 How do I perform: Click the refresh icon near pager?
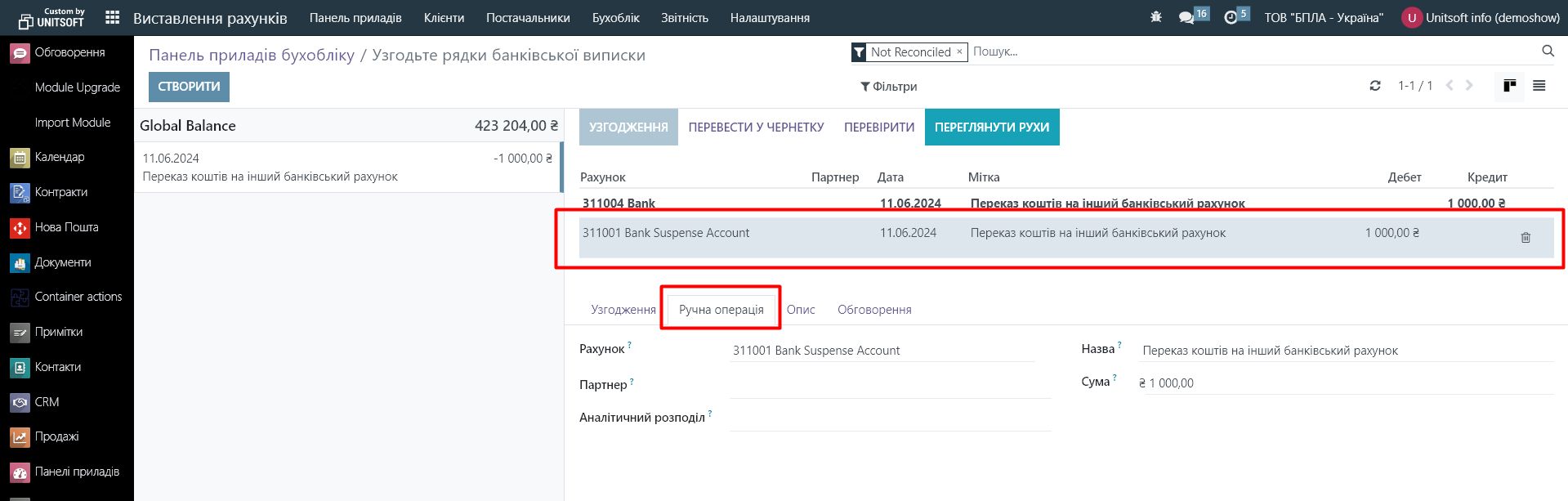pyautogui.click(x=1375, y=86)
